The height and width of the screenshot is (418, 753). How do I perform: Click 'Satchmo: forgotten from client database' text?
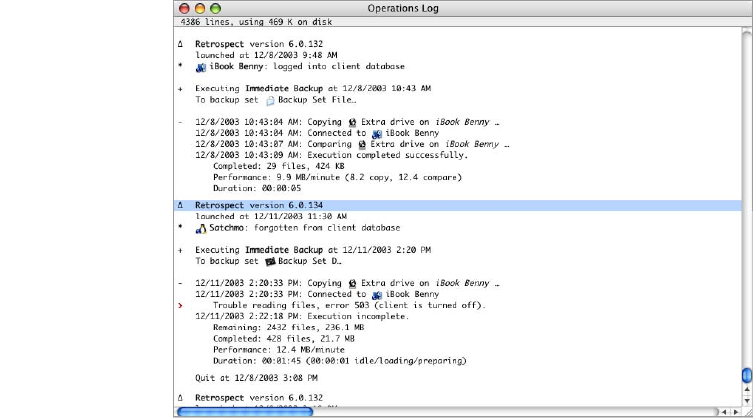304,228
